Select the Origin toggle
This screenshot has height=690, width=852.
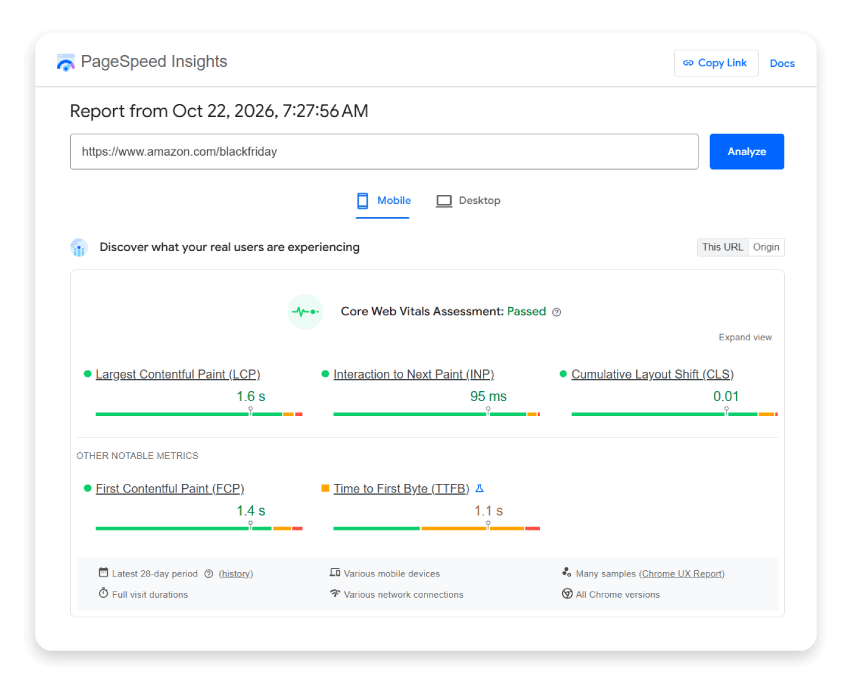click(766, 247)
